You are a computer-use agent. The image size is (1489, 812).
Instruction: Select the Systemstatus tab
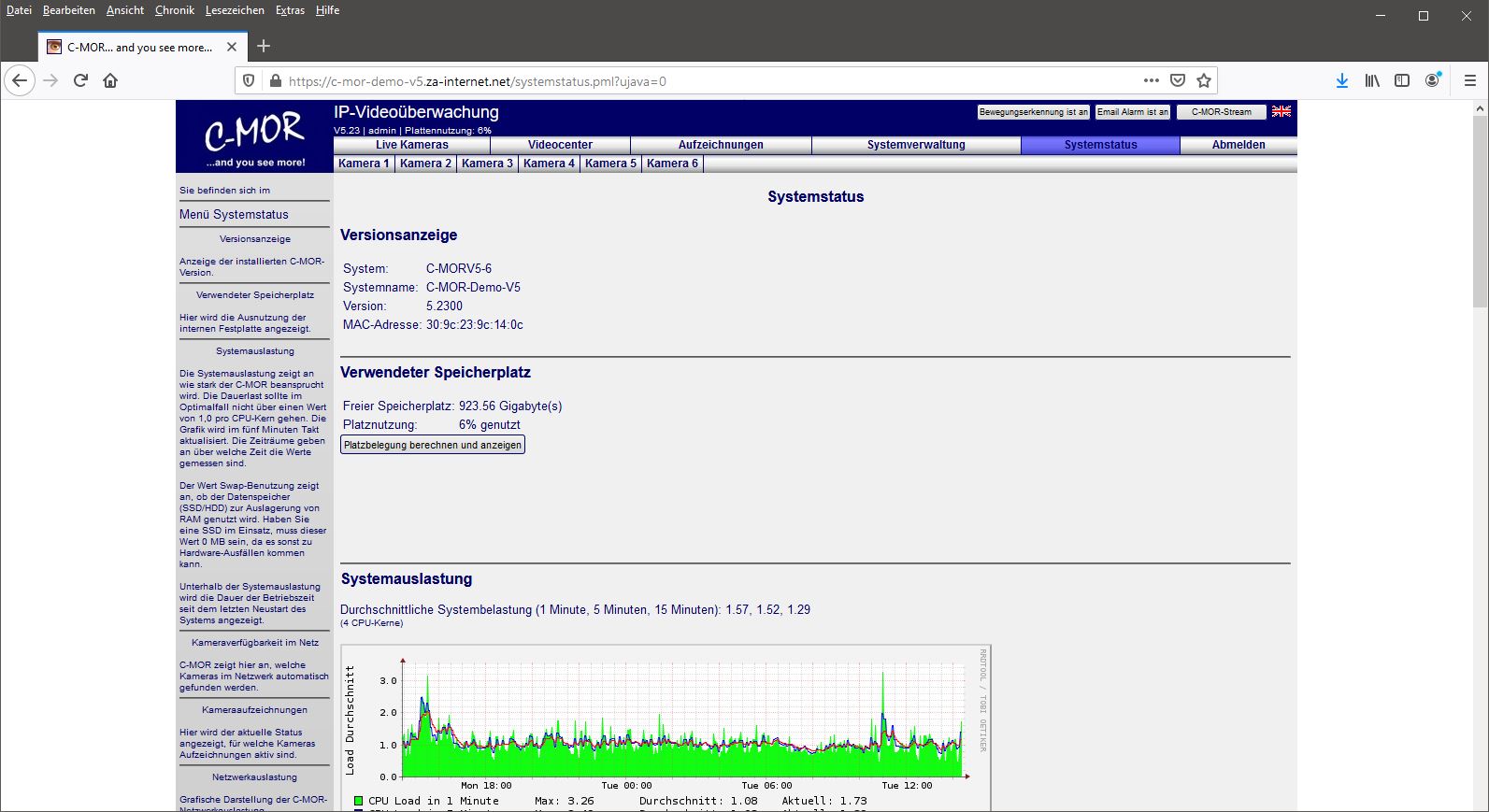tap(1101, 145)
